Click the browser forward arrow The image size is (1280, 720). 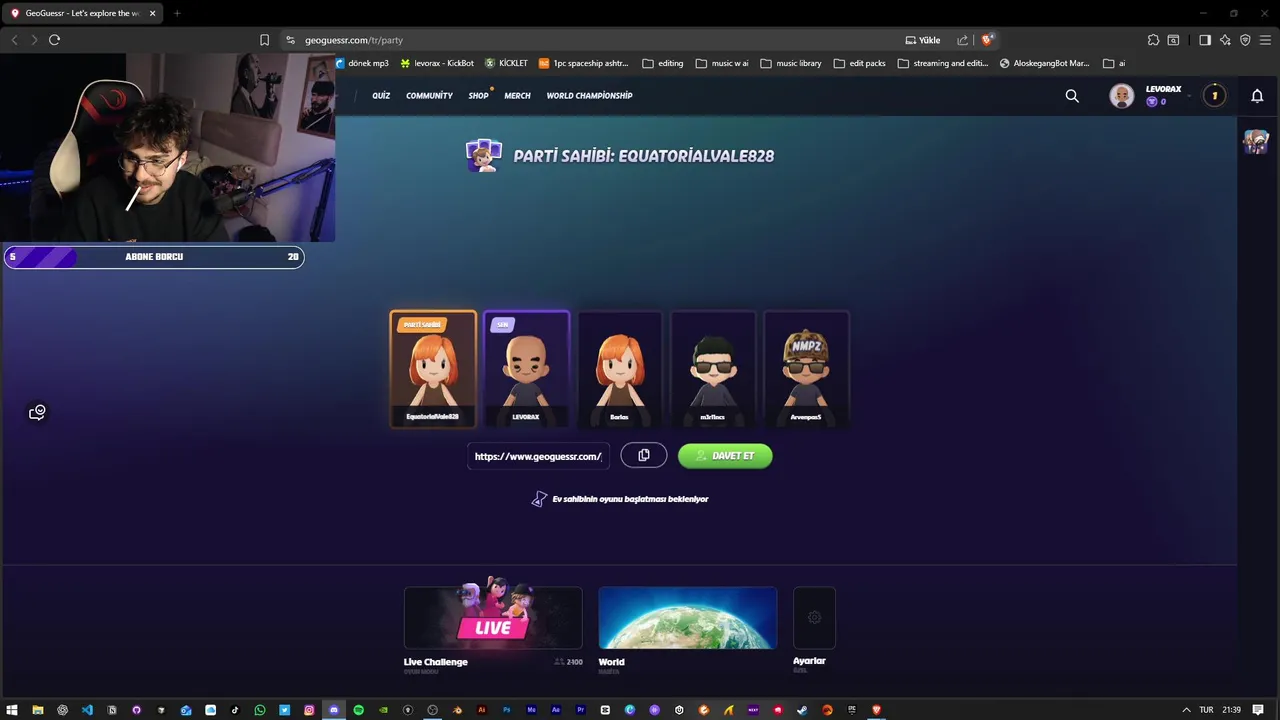(x=34, y=40)
